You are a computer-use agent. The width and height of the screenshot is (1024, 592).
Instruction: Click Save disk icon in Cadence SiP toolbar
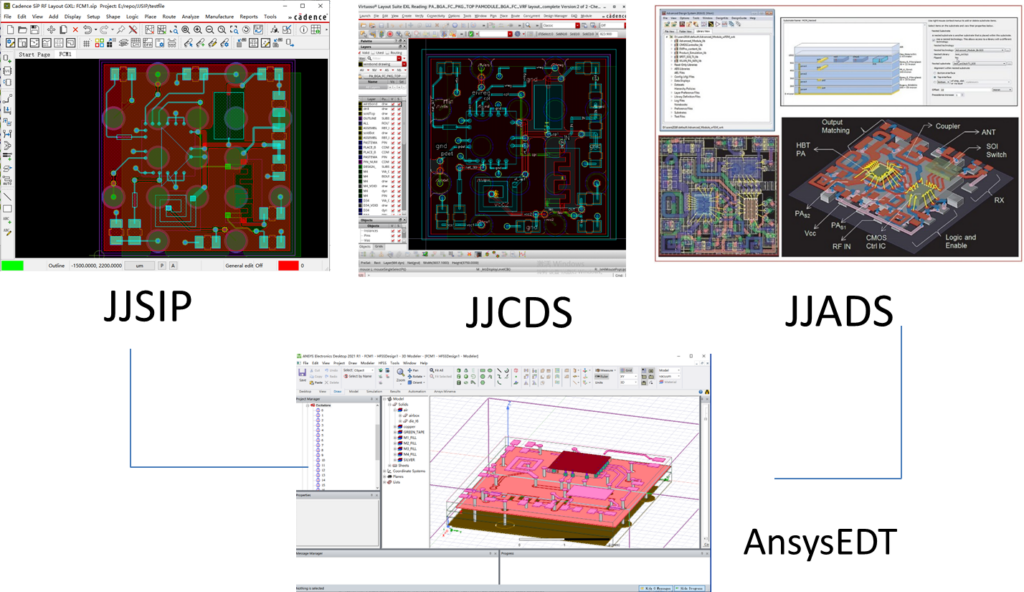(x=34, y=29)
